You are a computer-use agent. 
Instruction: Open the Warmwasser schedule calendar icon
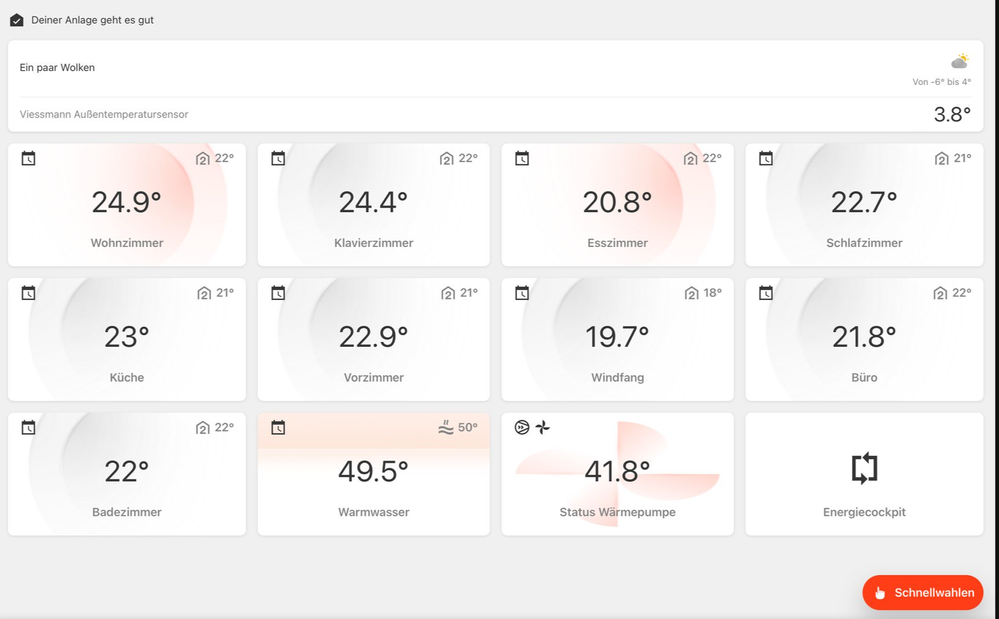pyautogui.click(x=278, y=428)
